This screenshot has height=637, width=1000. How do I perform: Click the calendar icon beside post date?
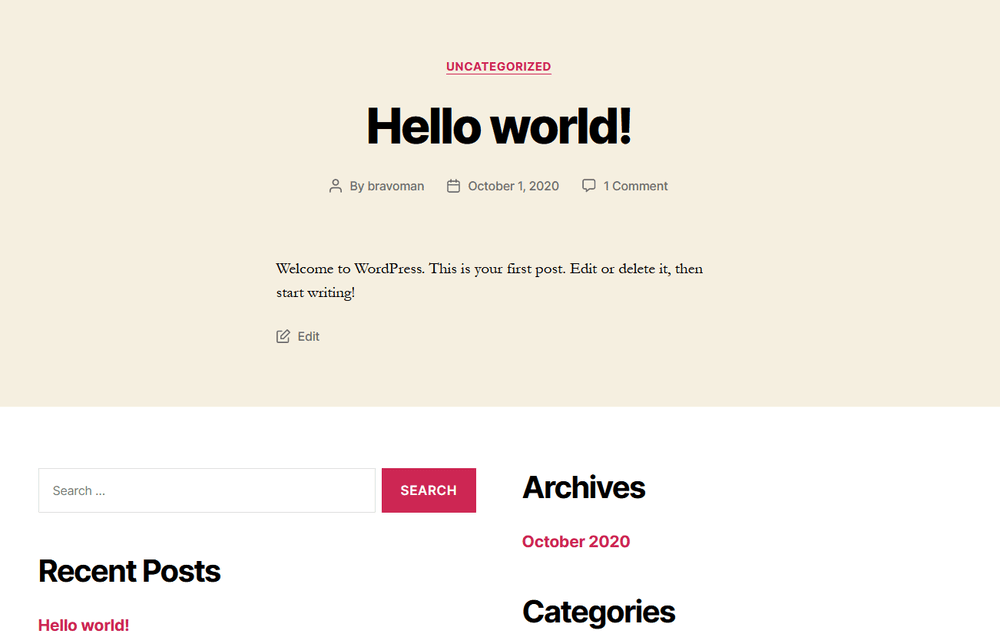click(453, 186)
